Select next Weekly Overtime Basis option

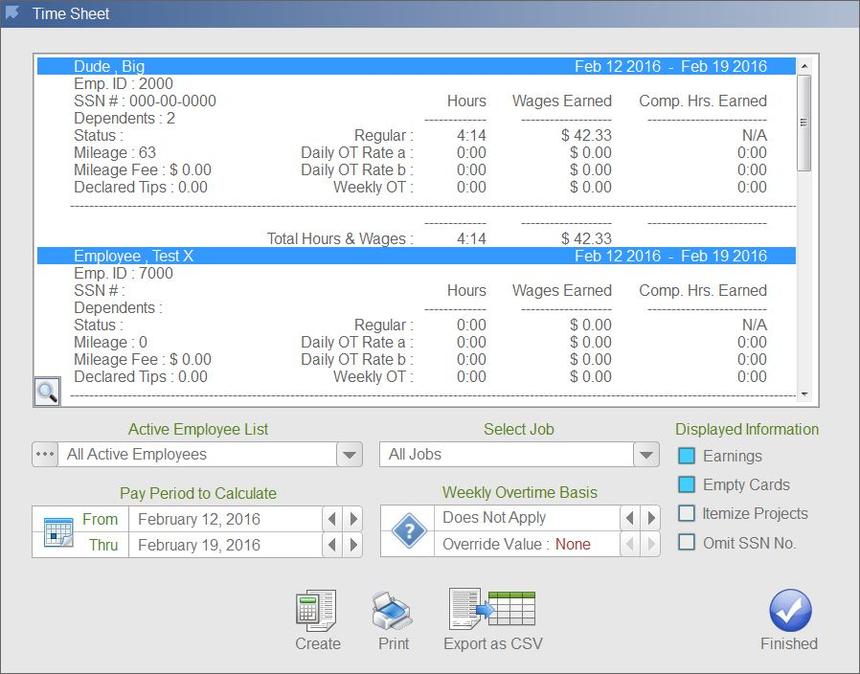pyautogui.click(x=651, y=518)
